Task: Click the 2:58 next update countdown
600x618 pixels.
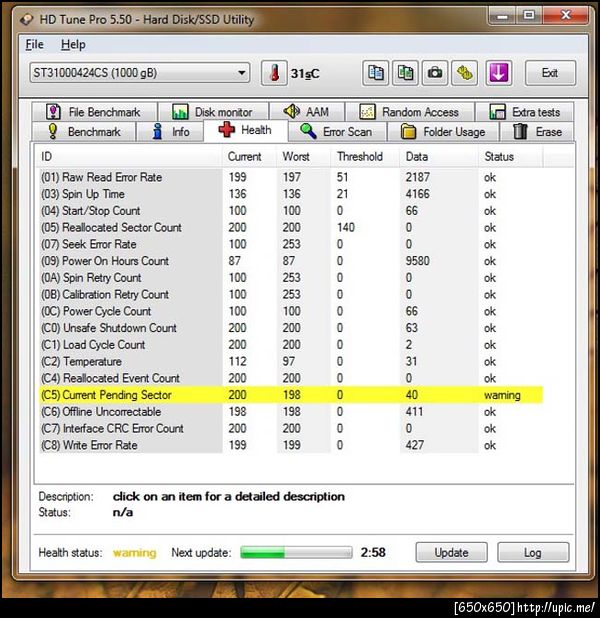Action: [373, 552]
